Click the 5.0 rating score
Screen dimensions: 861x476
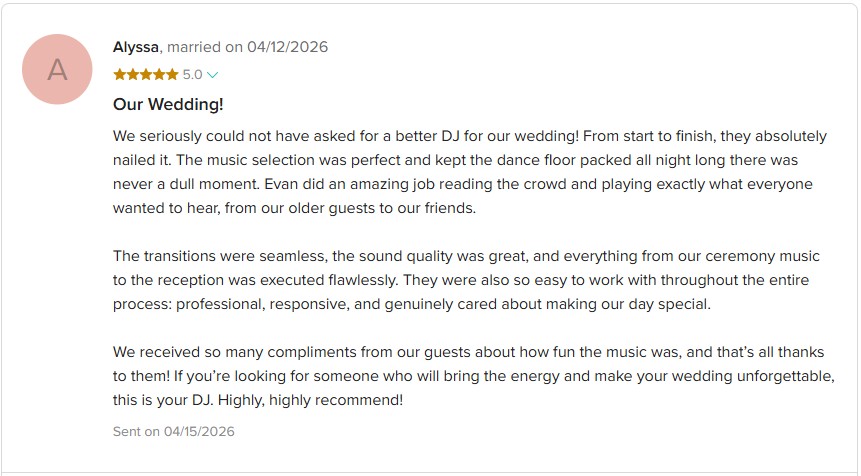coord(192,75)
